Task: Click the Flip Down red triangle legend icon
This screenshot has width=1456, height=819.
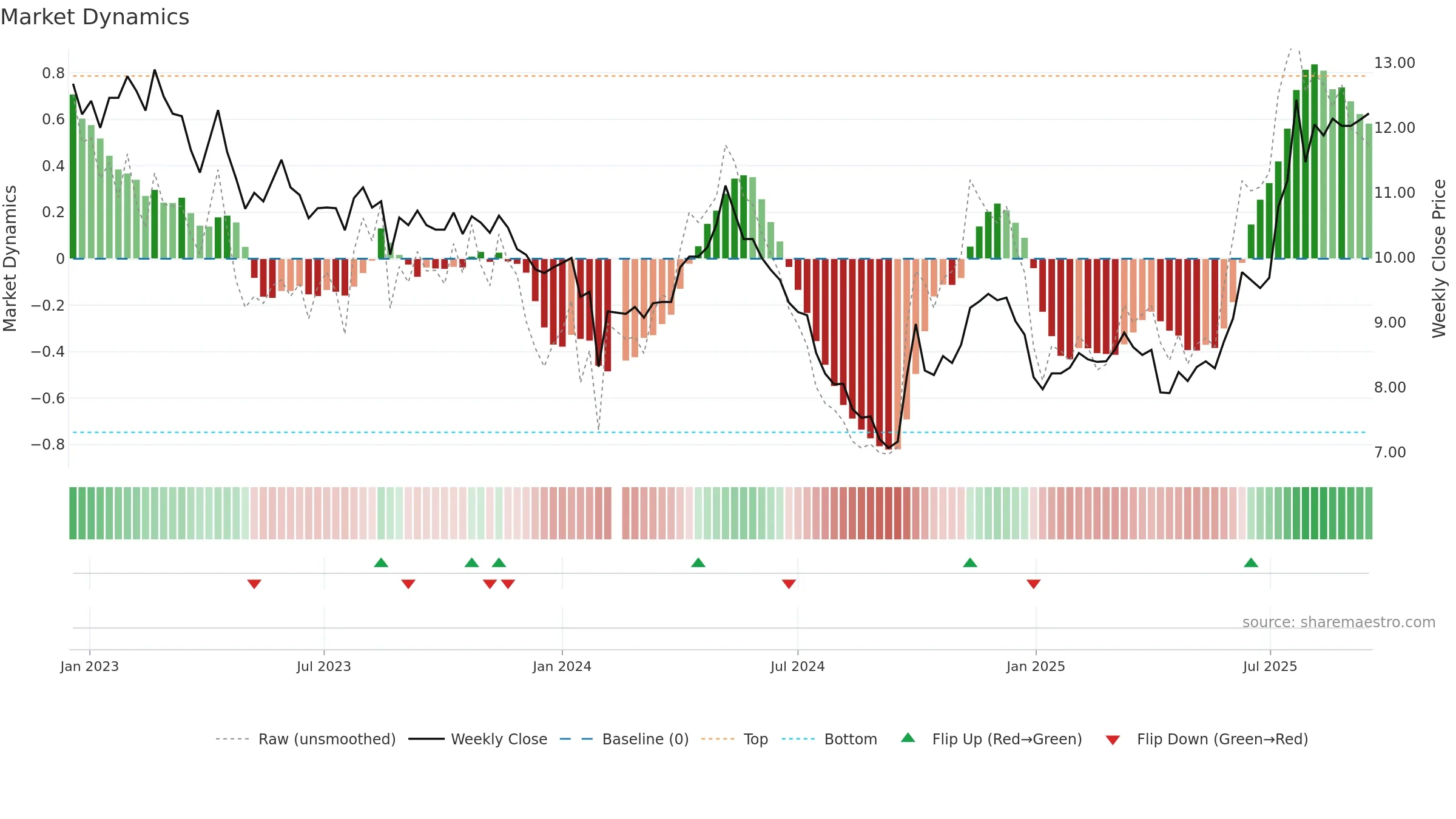Action: pyautogui.click(x=1113, y=740)
